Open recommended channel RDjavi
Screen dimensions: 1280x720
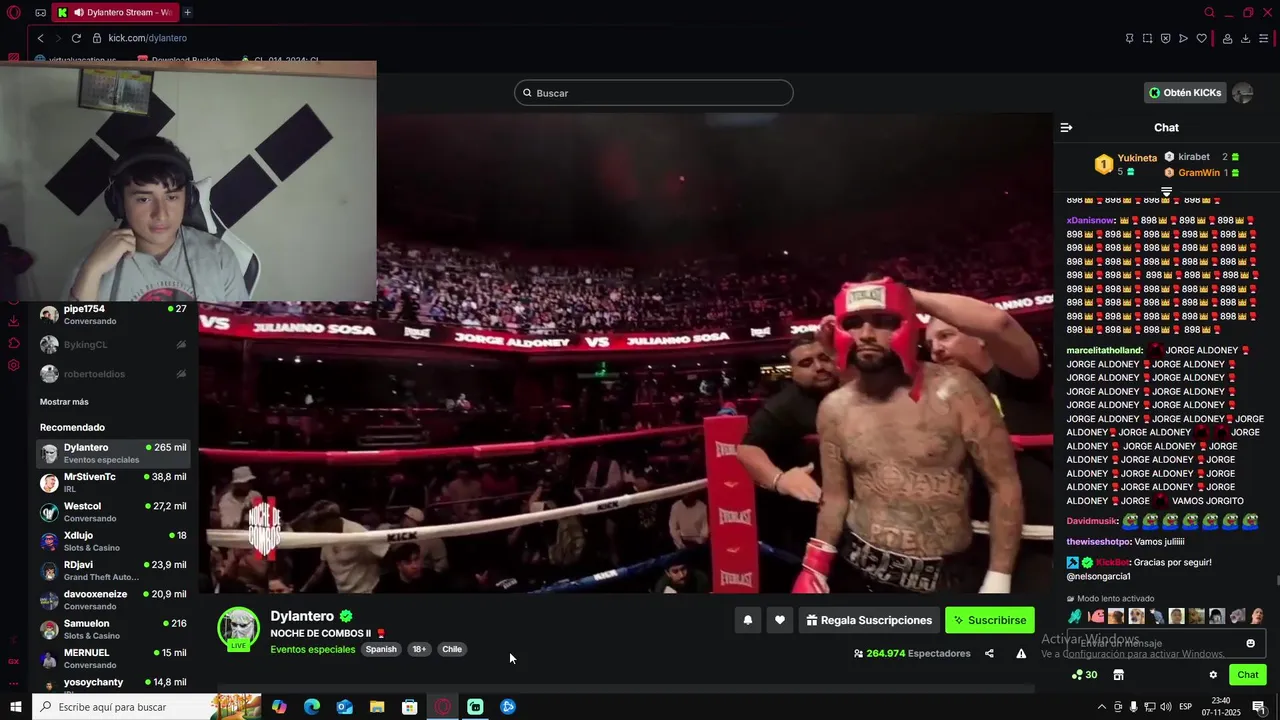[113, 570]
